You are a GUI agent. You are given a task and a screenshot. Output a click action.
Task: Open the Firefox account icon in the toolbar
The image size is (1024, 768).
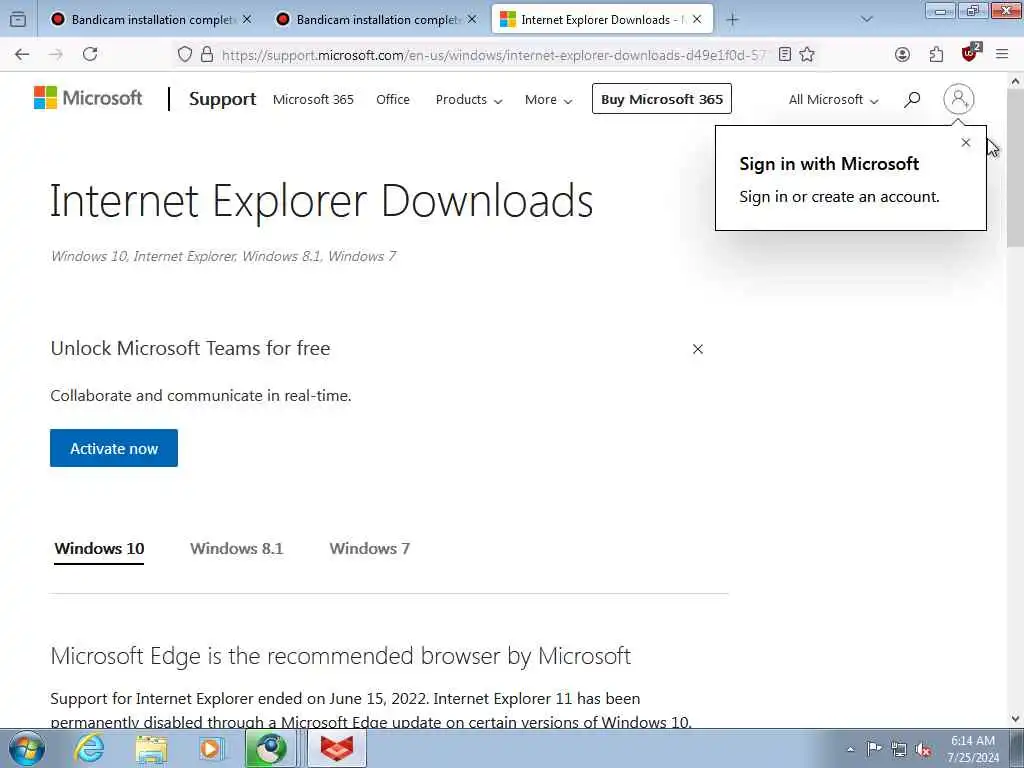[903, 55]
